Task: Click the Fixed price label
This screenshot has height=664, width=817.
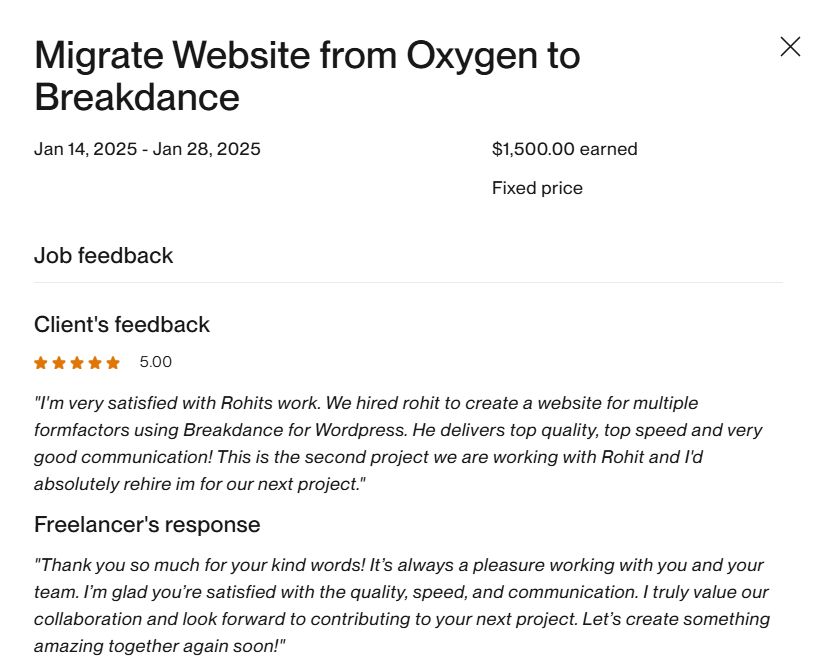Action: click(x=537, y=188)
